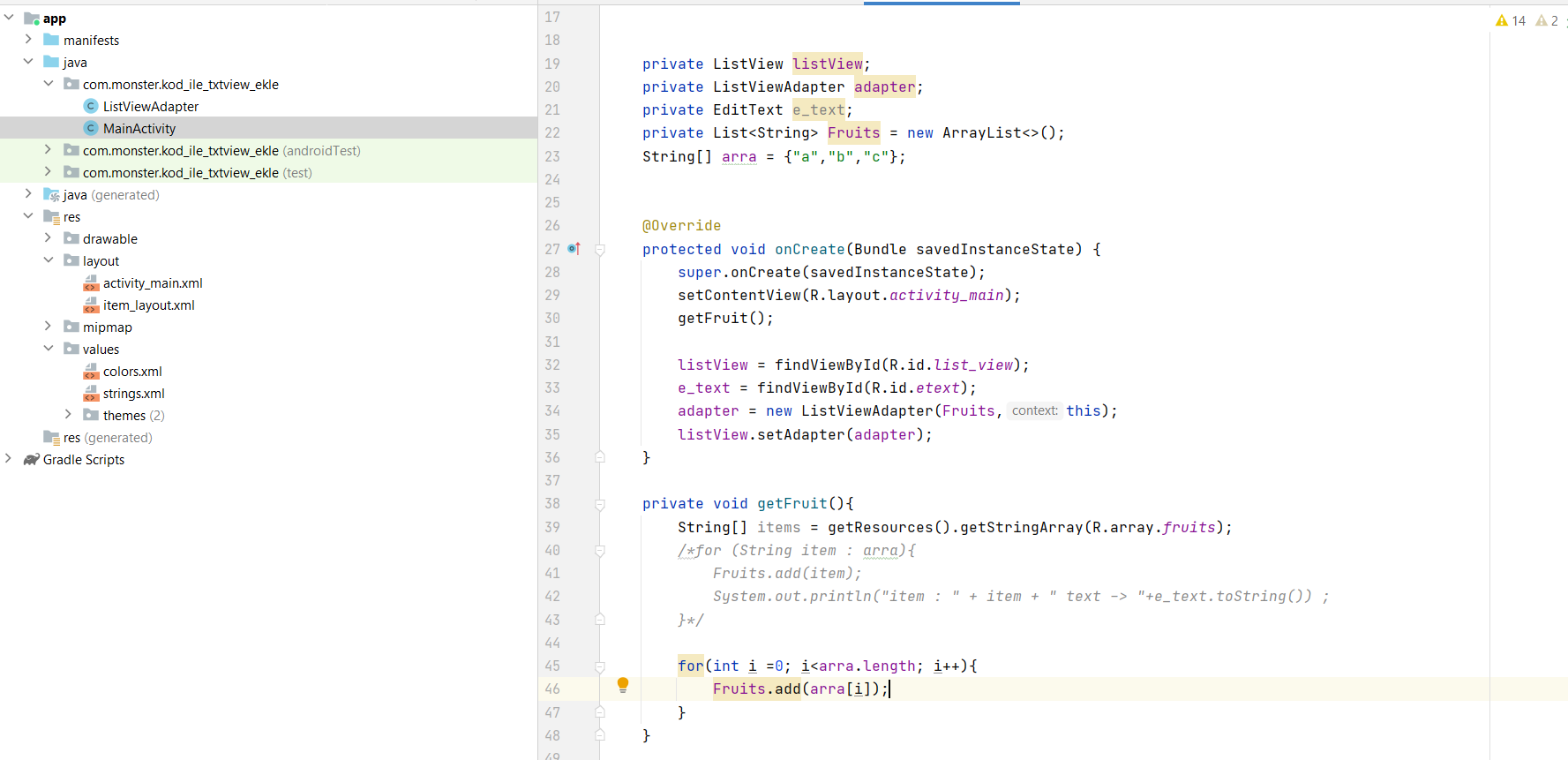The height and width of the screenshot is (760, 1568).
Task: Fold the getFruit method at line 38
Action: click(x=600, y=504)
